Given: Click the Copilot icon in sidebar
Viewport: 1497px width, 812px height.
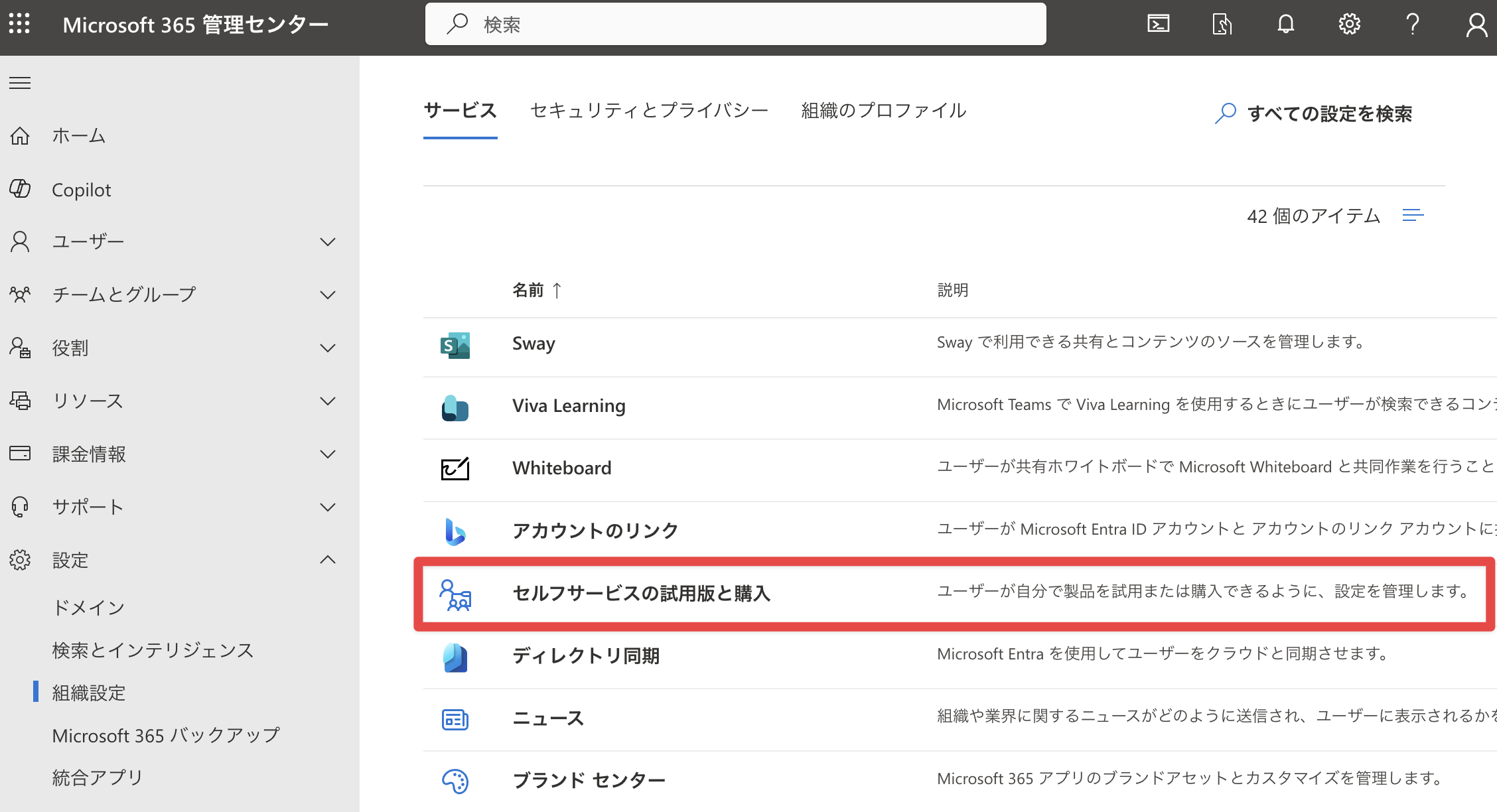Looking at the screenshot, I should (20, 189).
